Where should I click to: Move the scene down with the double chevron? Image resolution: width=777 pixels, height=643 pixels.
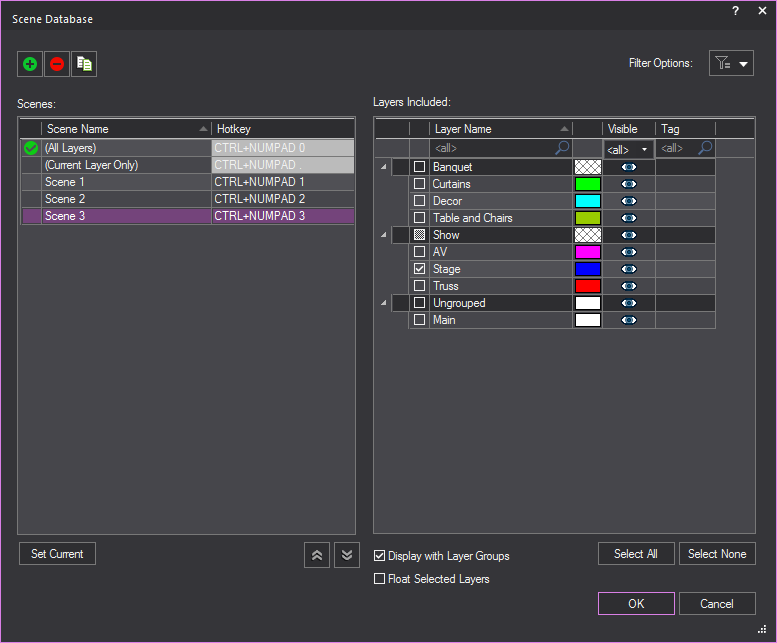[347, 555]
